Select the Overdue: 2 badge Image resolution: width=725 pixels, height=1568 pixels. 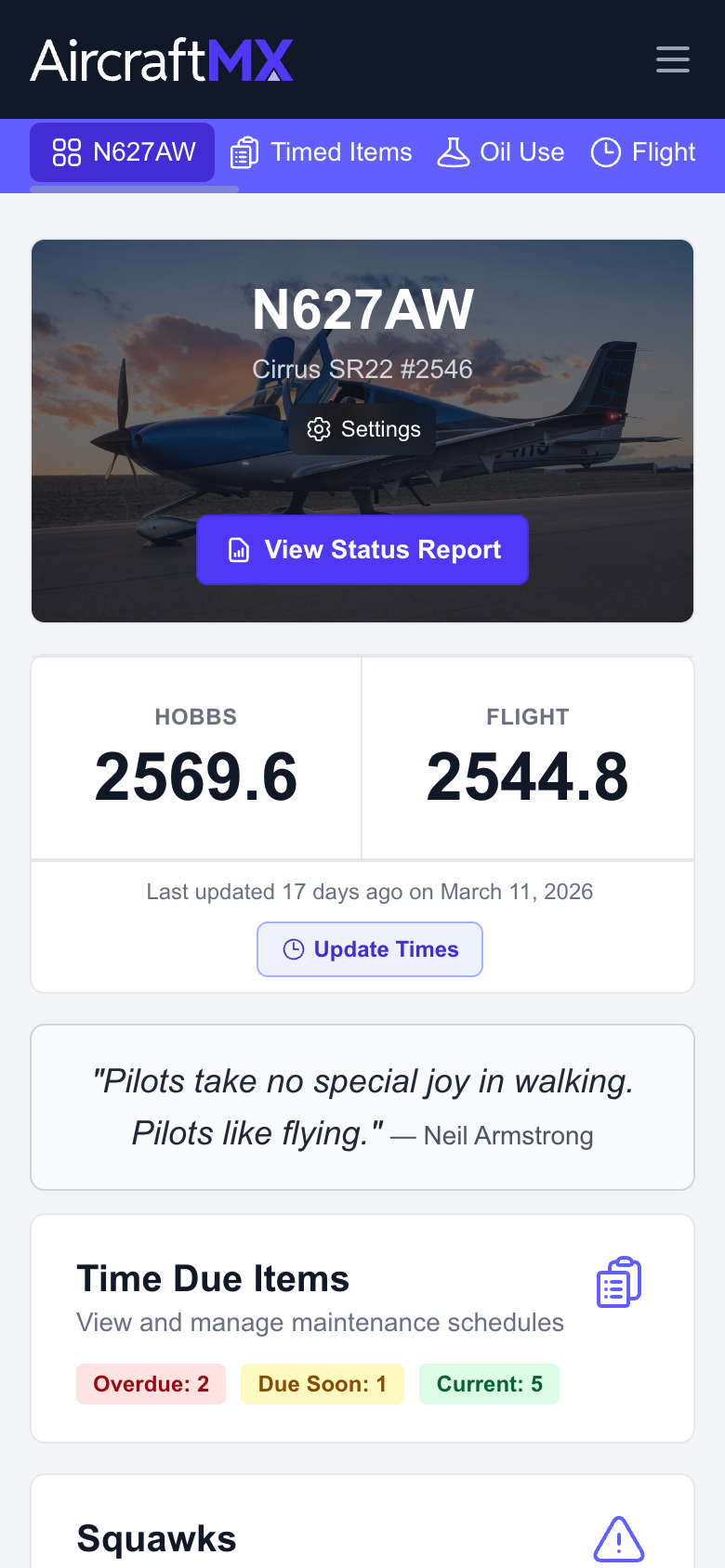tap(151, 1384)
